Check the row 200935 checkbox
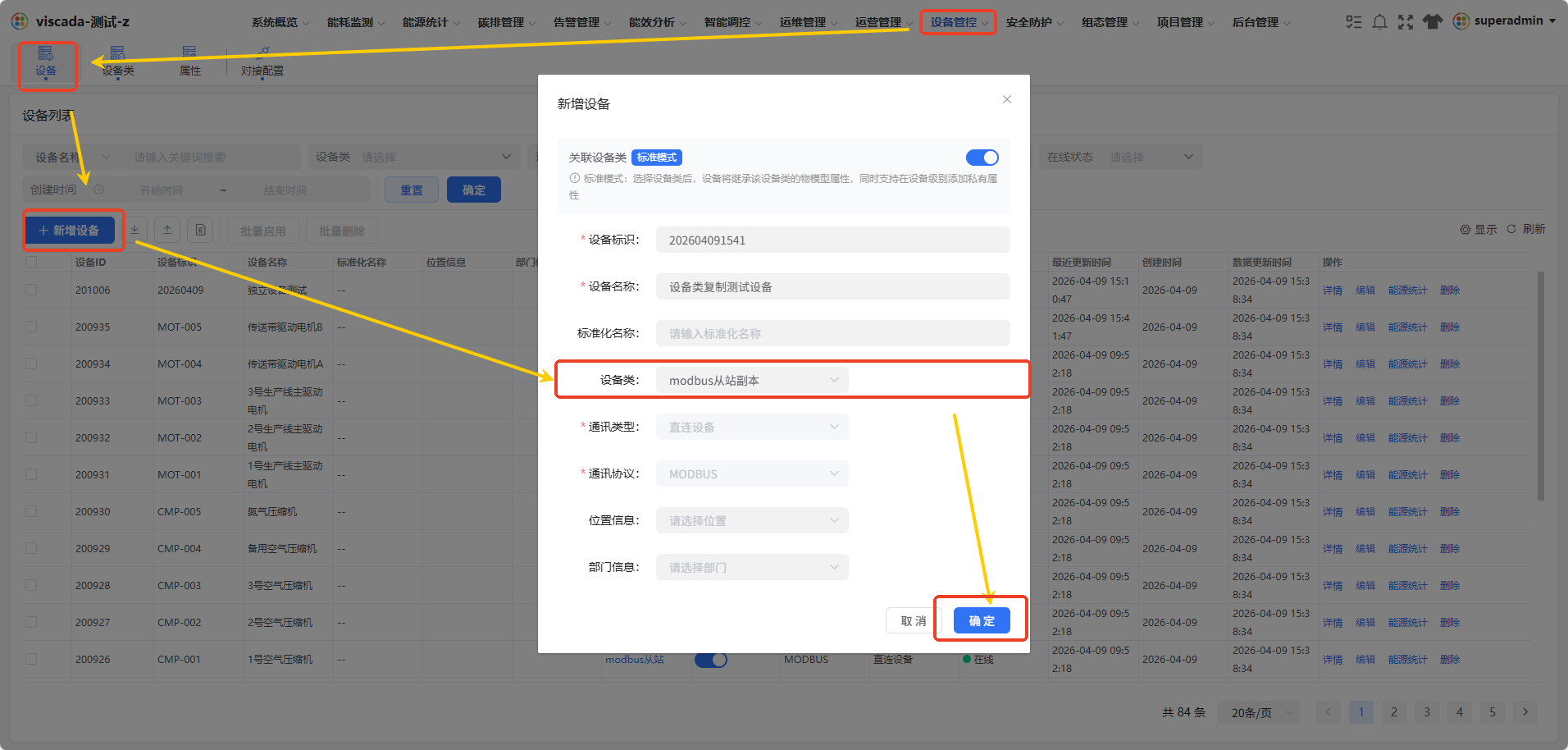Viewport: 1568px width, 750px height. pyautogui.click(x=31, y=327)
